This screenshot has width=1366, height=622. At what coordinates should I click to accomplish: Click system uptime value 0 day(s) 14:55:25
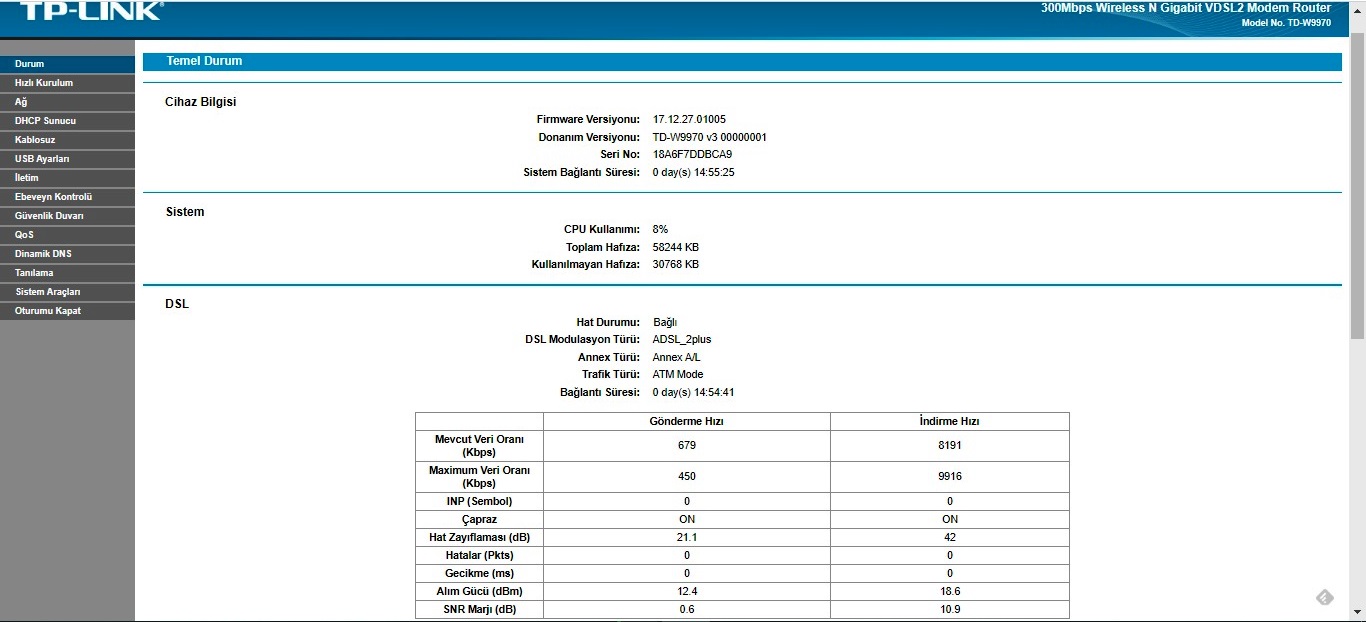point(693,173)
